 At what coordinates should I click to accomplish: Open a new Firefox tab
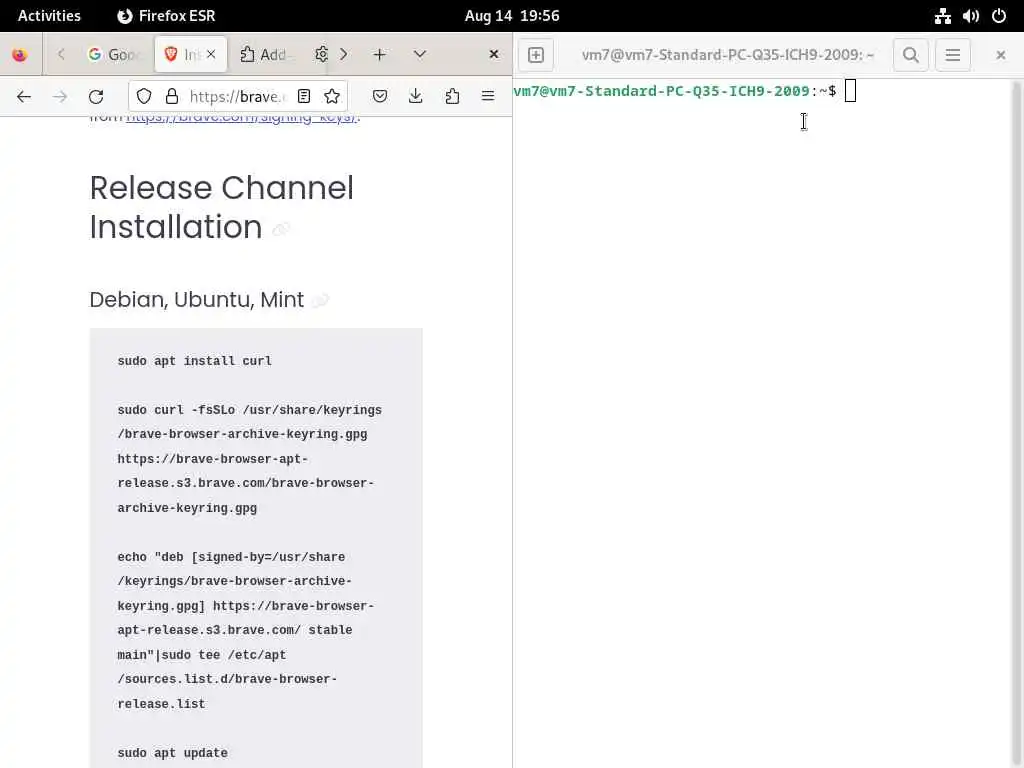(x=379, y=55)
